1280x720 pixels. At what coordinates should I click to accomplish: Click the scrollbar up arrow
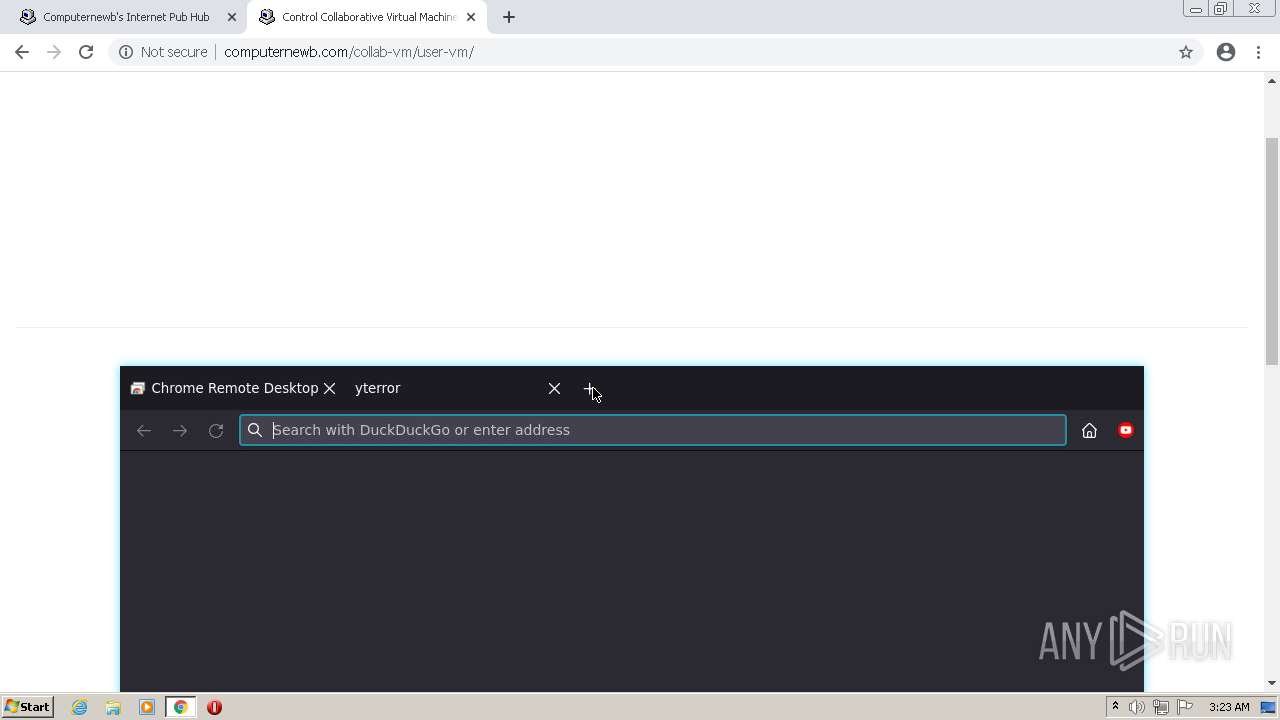(1272, 80)
